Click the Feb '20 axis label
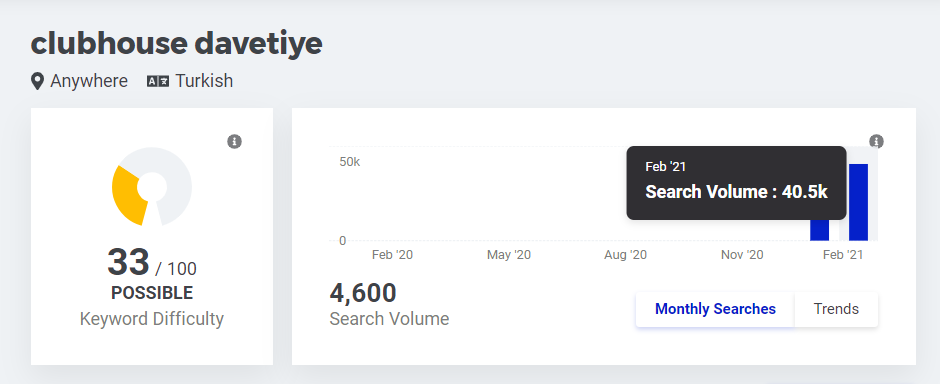 pos(392,255)
